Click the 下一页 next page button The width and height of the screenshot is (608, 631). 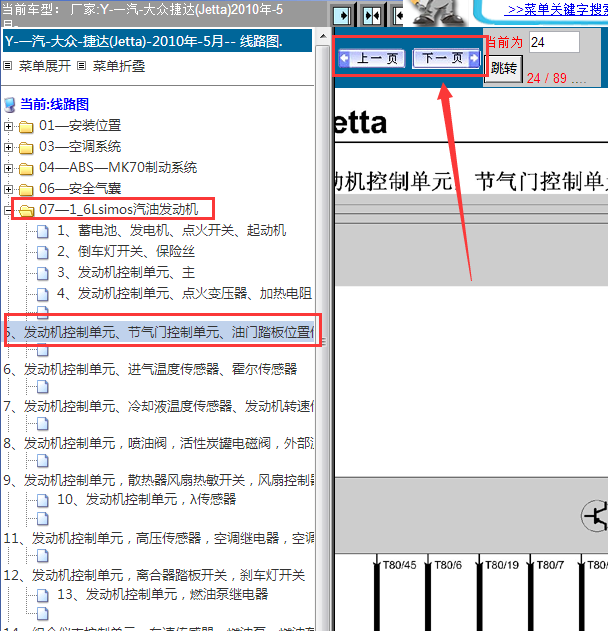(446, 58)
